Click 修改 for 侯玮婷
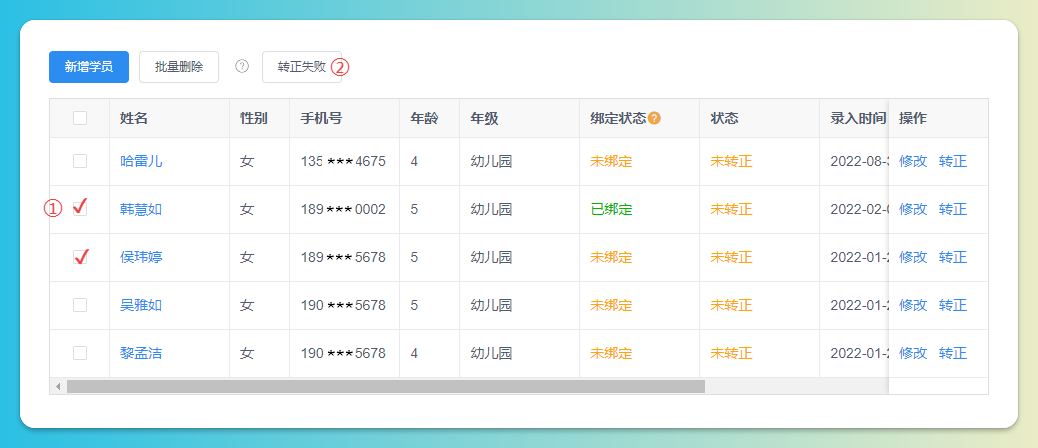 click(913, 257)
